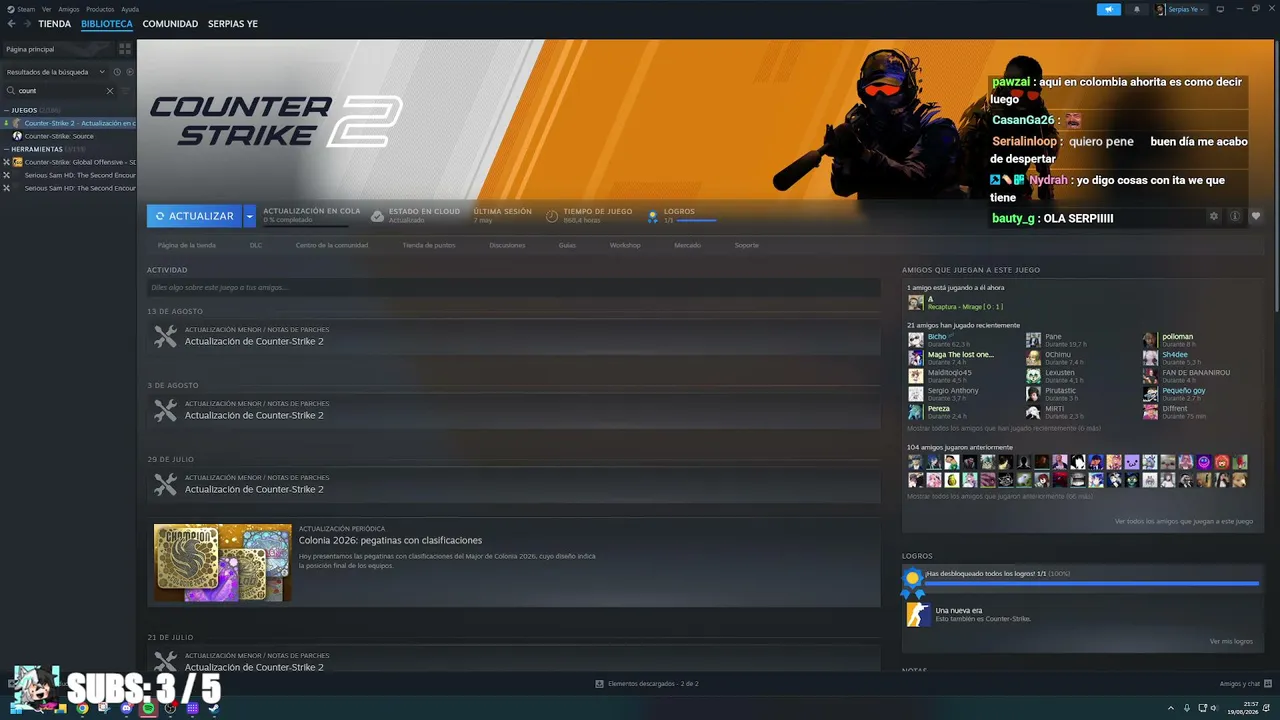Open 'Página de la tienda' link

tap(187, 245)
